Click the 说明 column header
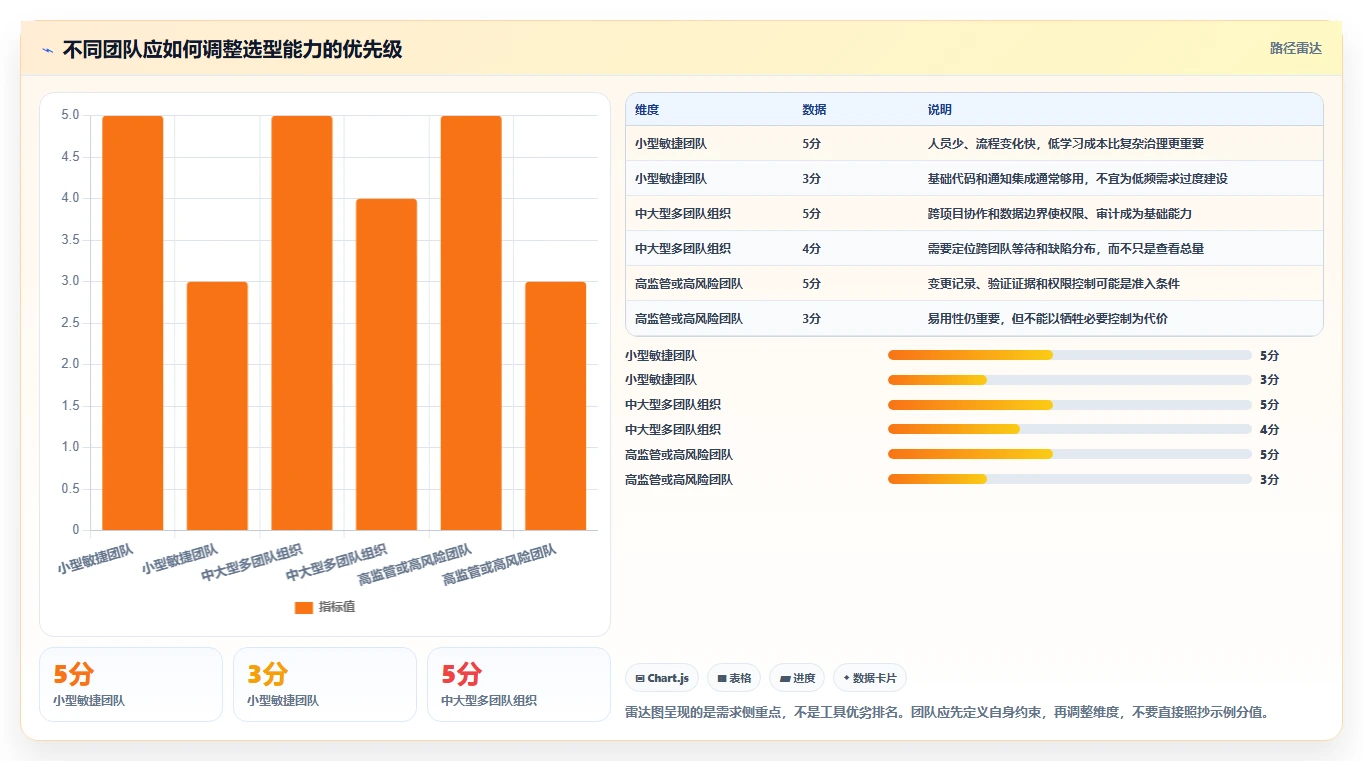The width and height of the screenshot is (1363, 761). 940,110
